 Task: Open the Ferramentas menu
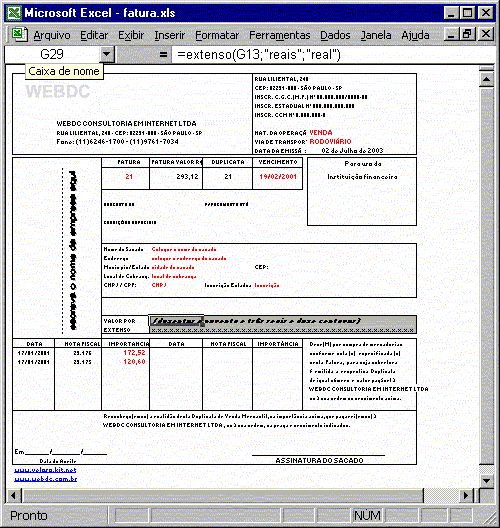coord(279,35)
